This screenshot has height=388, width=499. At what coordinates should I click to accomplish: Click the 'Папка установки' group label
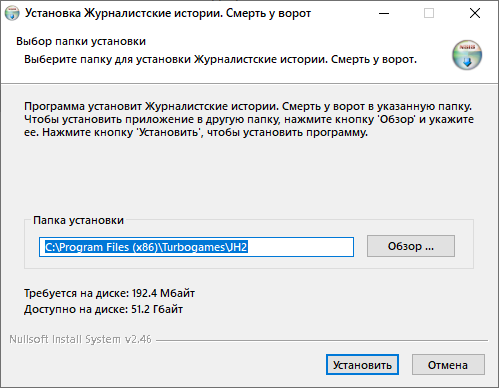[x=78, y=220]
